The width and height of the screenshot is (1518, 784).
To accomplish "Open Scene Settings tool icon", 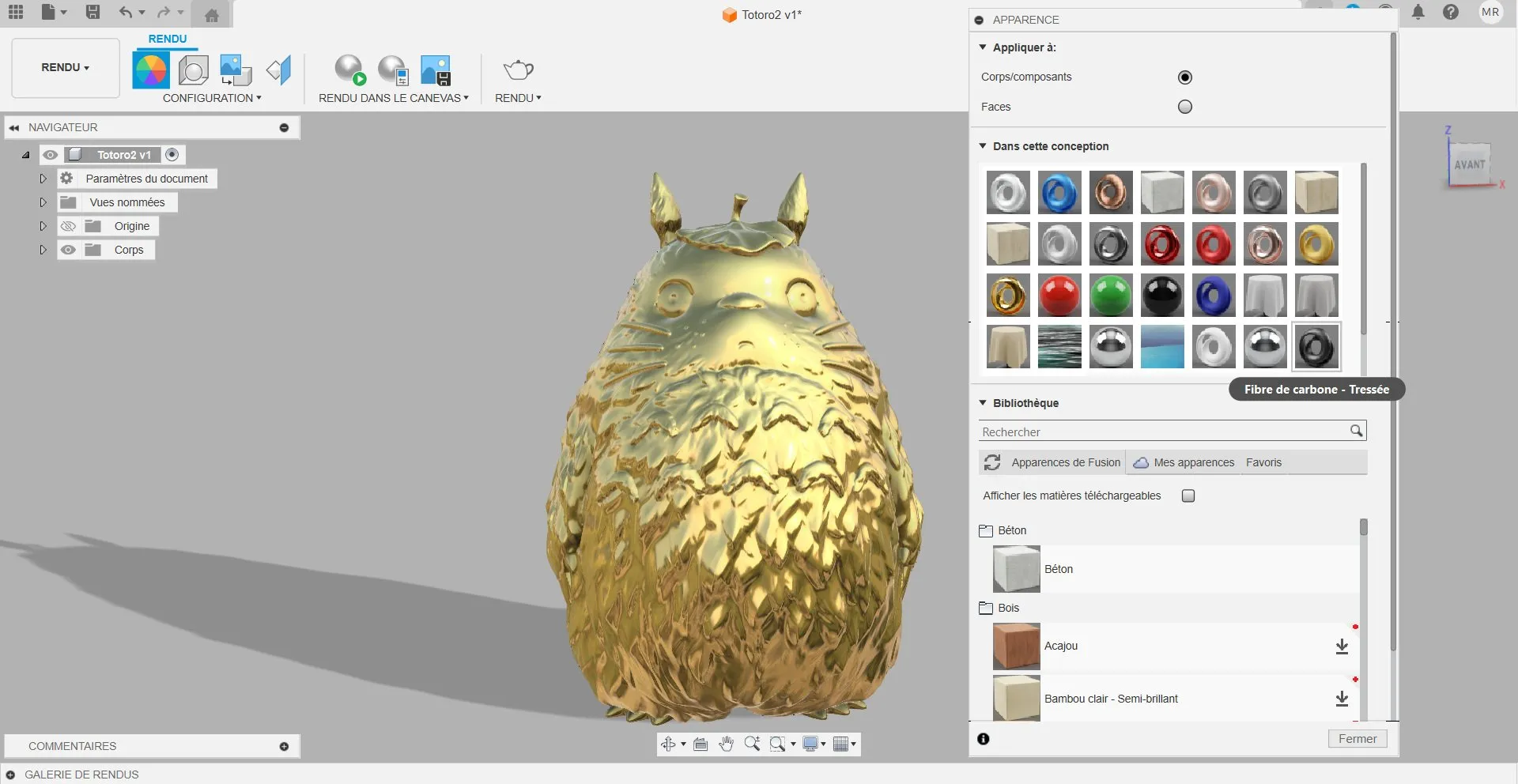I will (193, 70).
